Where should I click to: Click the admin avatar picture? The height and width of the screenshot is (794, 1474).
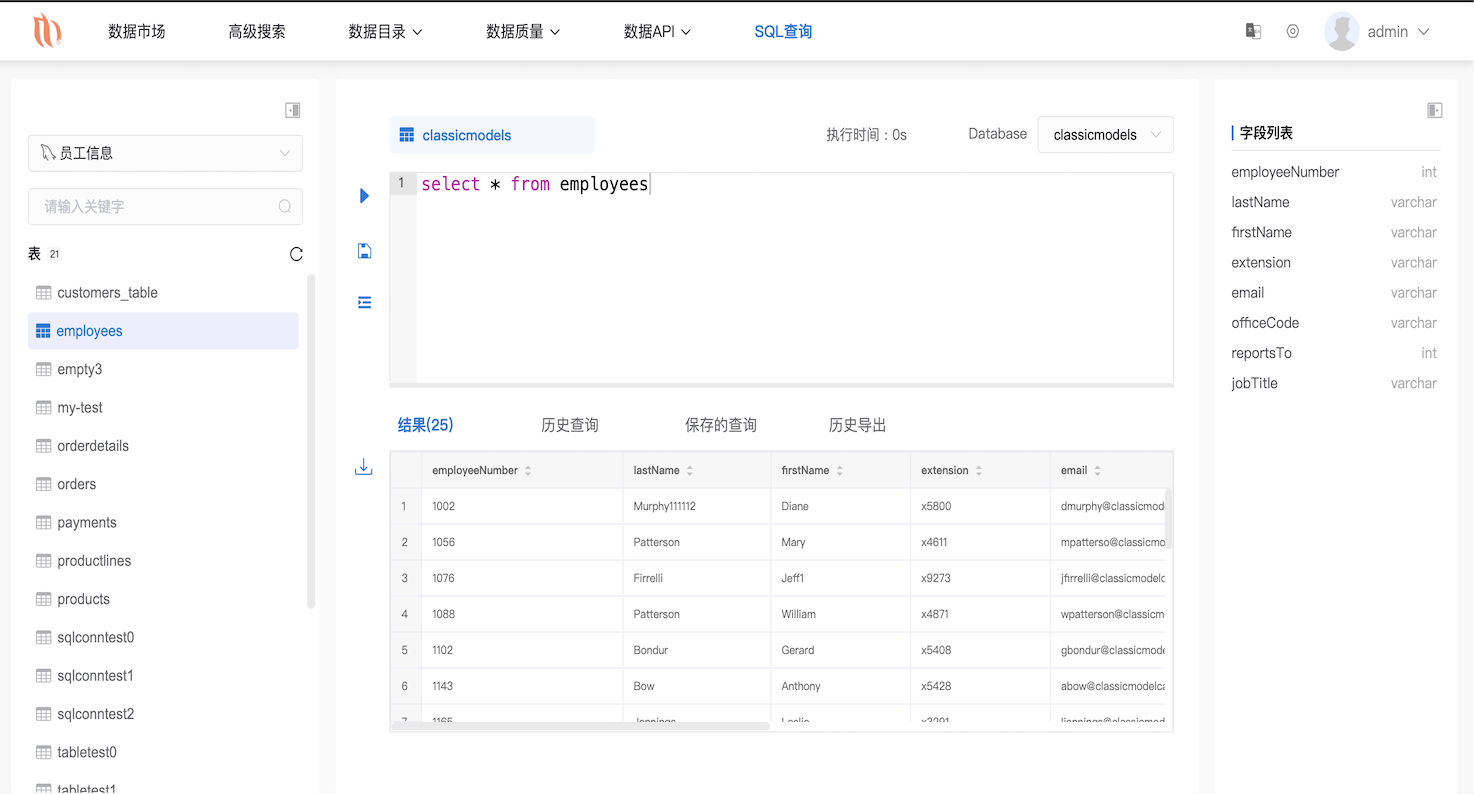1341,31
